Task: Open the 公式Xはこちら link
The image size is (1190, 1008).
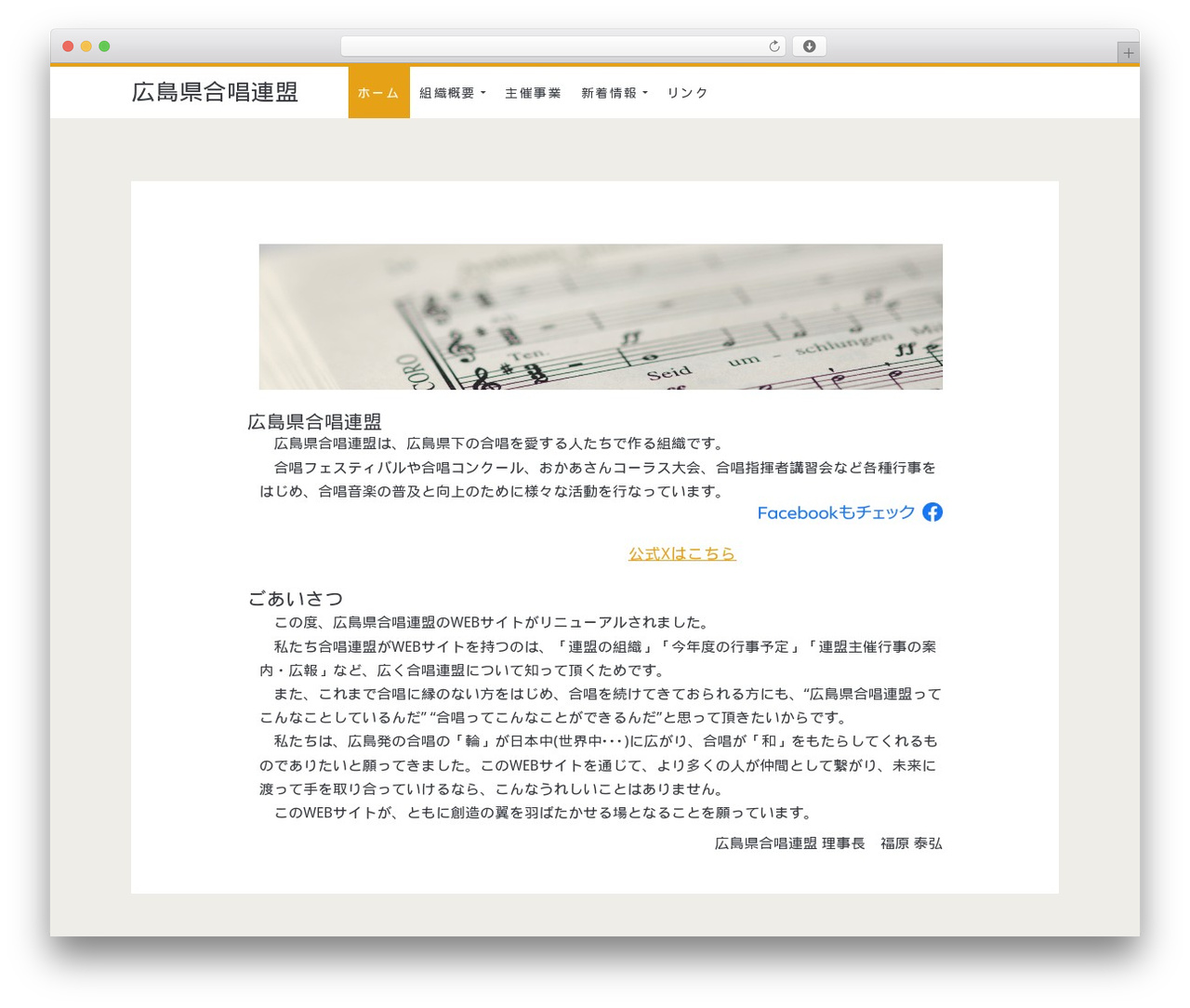Action: point(682,553)
